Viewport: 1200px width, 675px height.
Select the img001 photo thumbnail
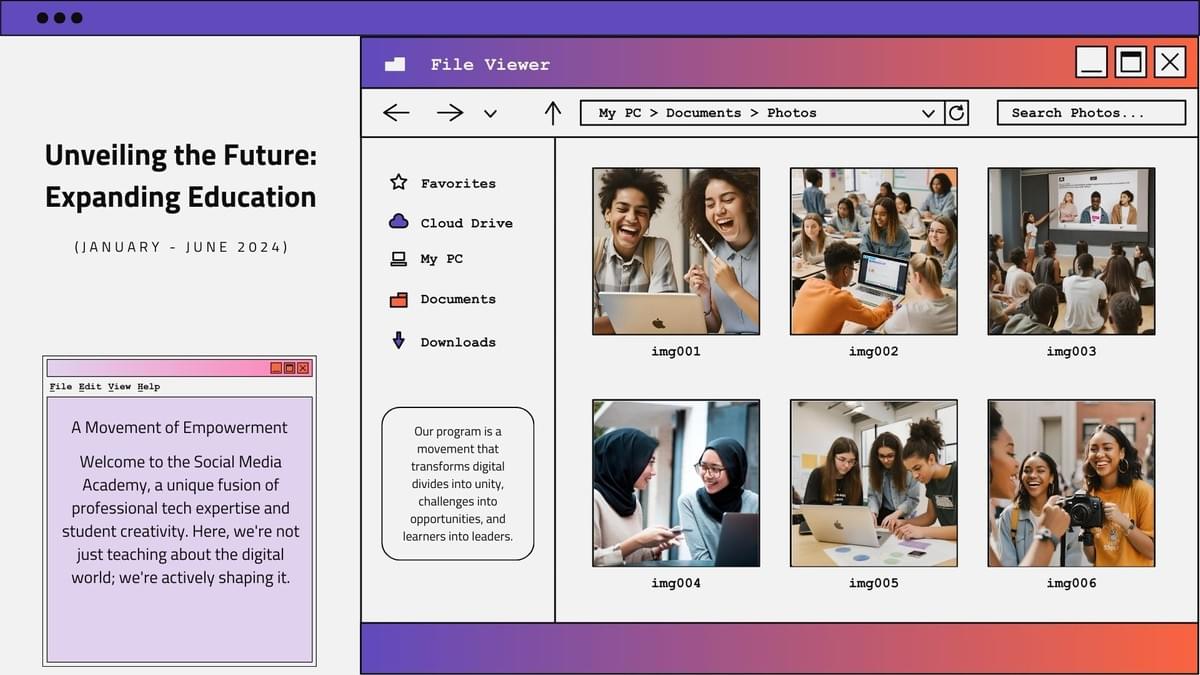click(676, 251)
